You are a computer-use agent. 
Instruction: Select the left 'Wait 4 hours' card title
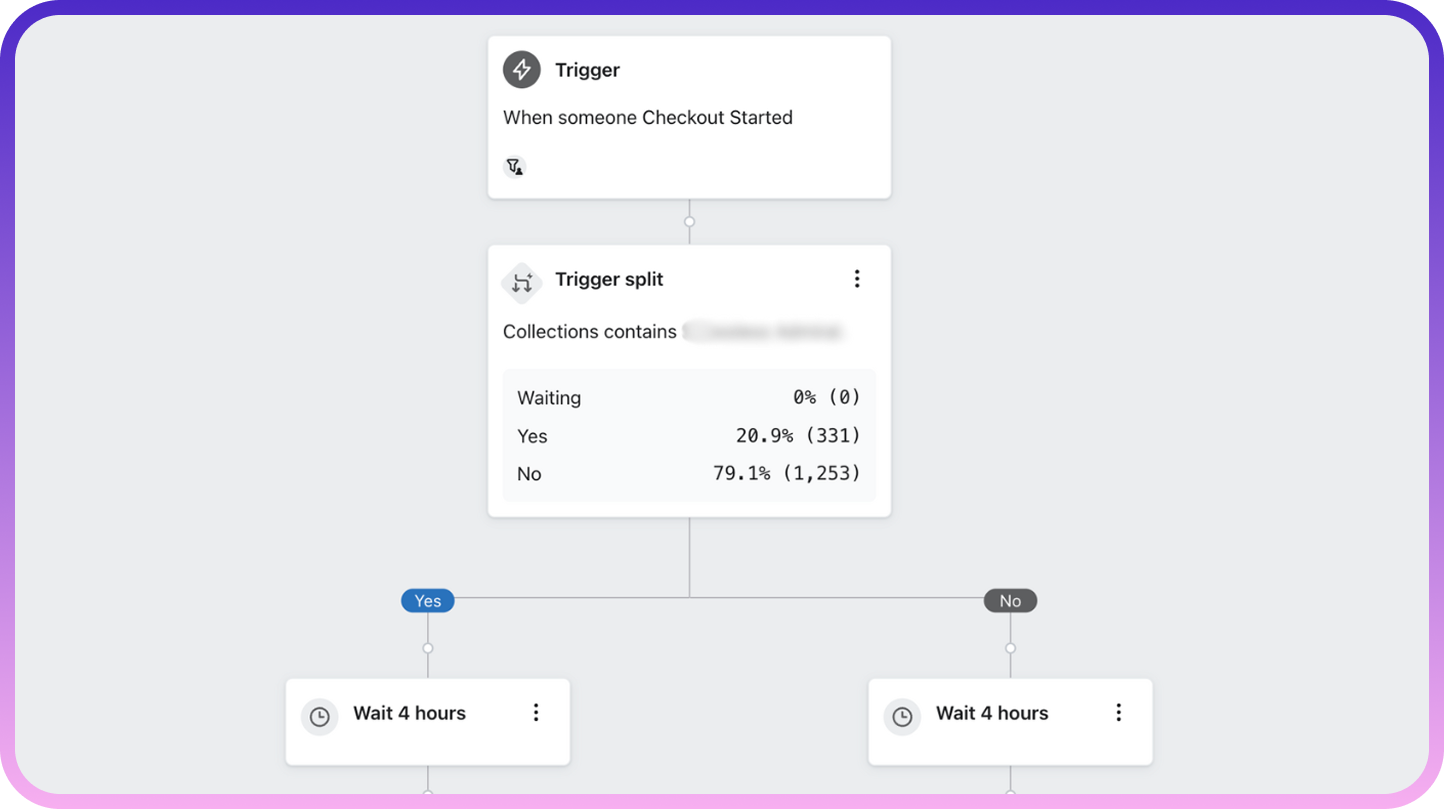coord(409,713)
